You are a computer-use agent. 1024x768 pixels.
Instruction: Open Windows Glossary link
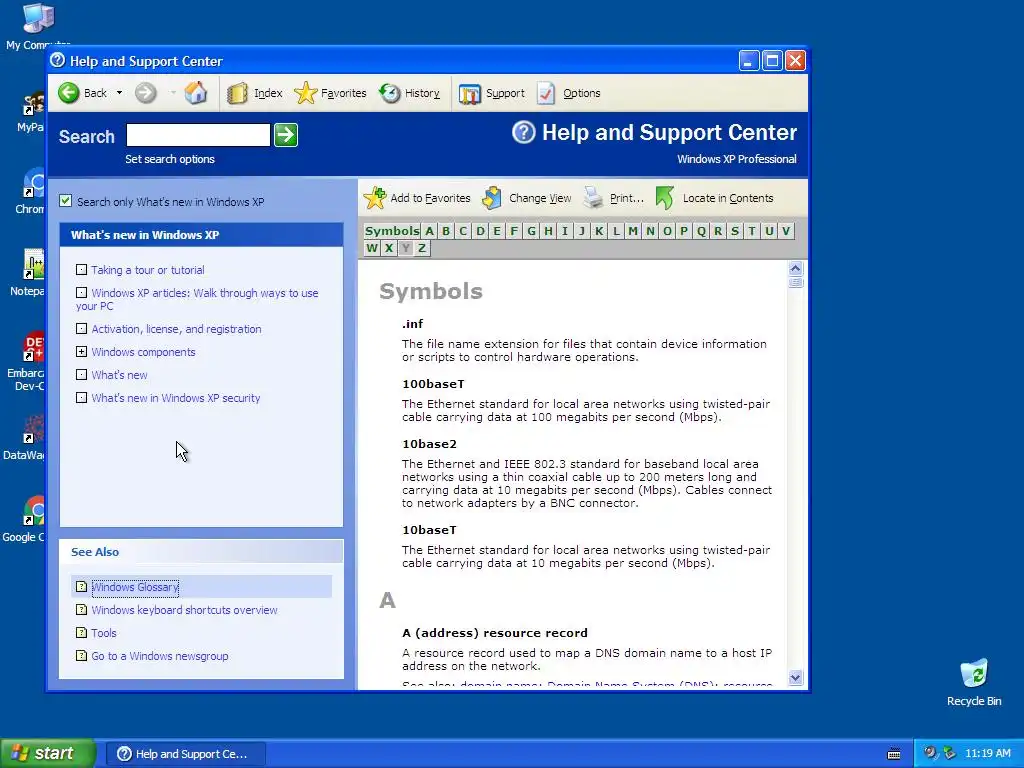(135, 586)
